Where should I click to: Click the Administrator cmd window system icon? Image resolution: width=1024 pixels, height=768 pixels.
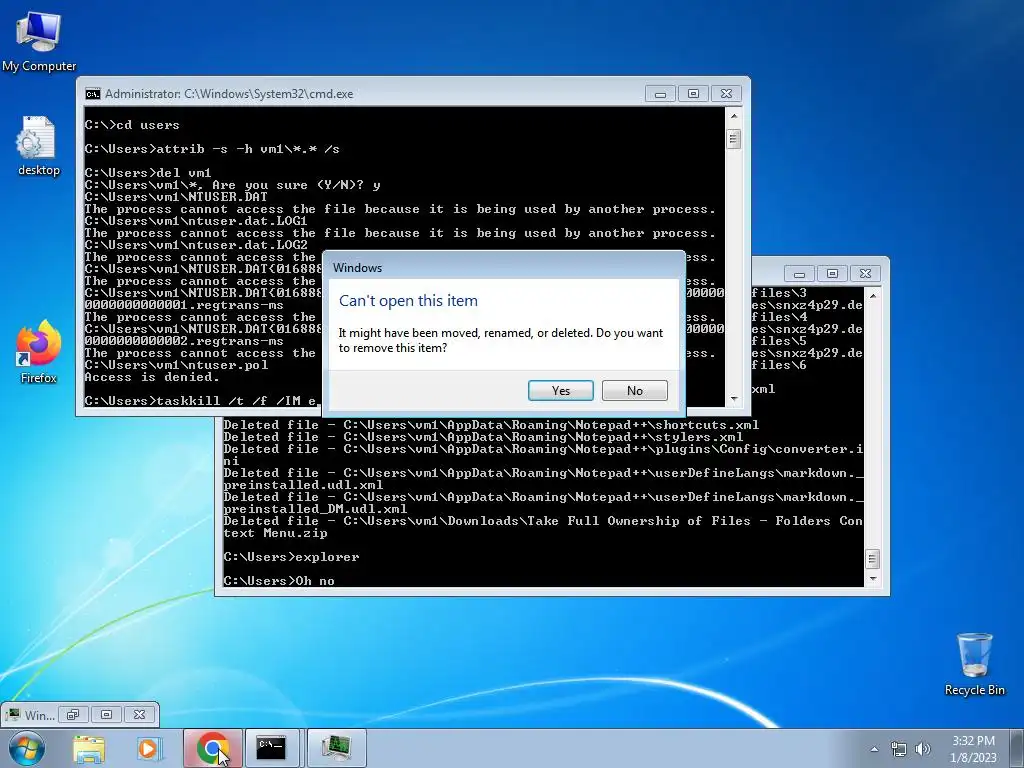93,94
